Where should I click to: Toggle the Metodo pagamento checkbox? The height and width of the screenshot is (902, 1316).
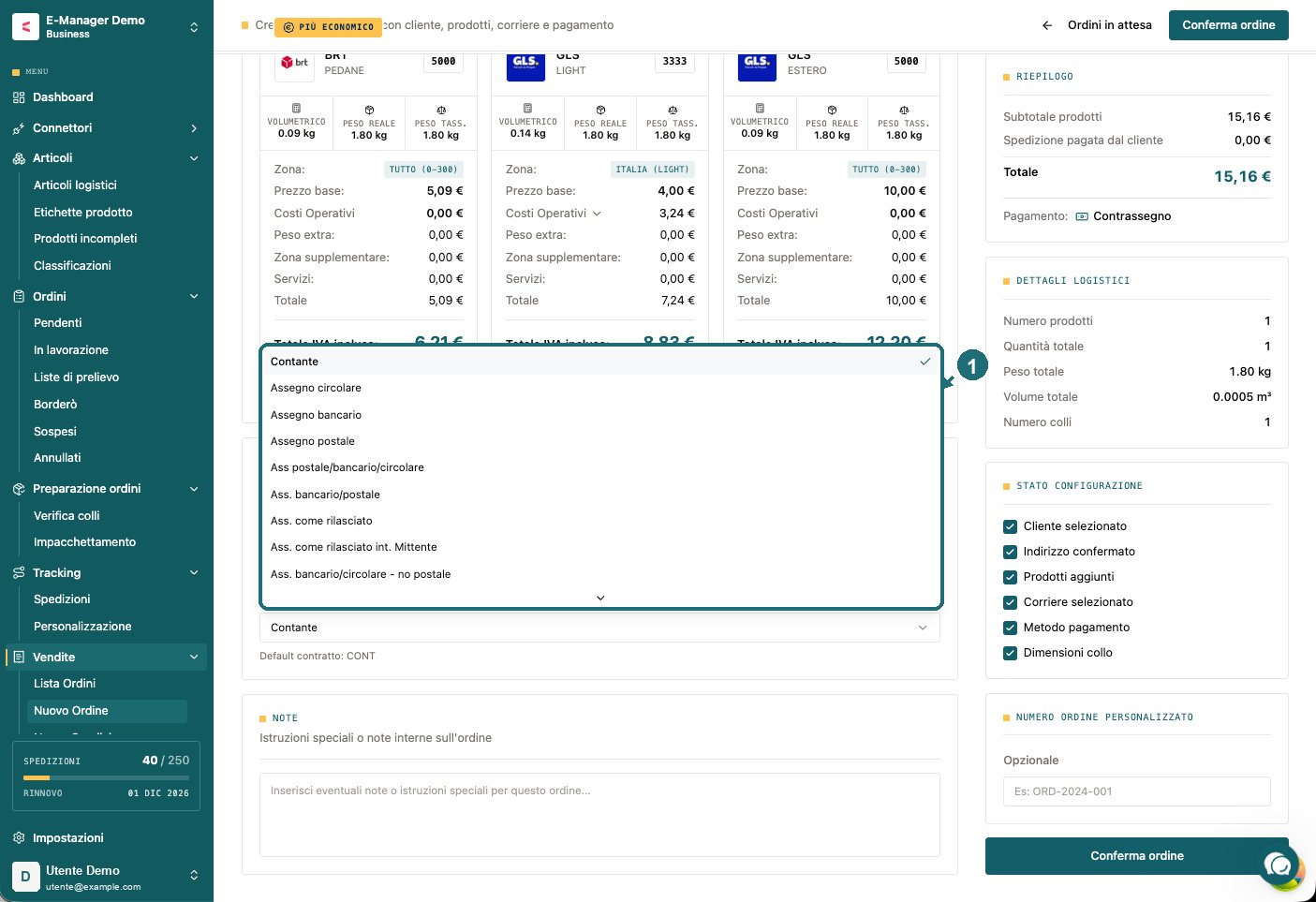click(x=1010, y=628)
